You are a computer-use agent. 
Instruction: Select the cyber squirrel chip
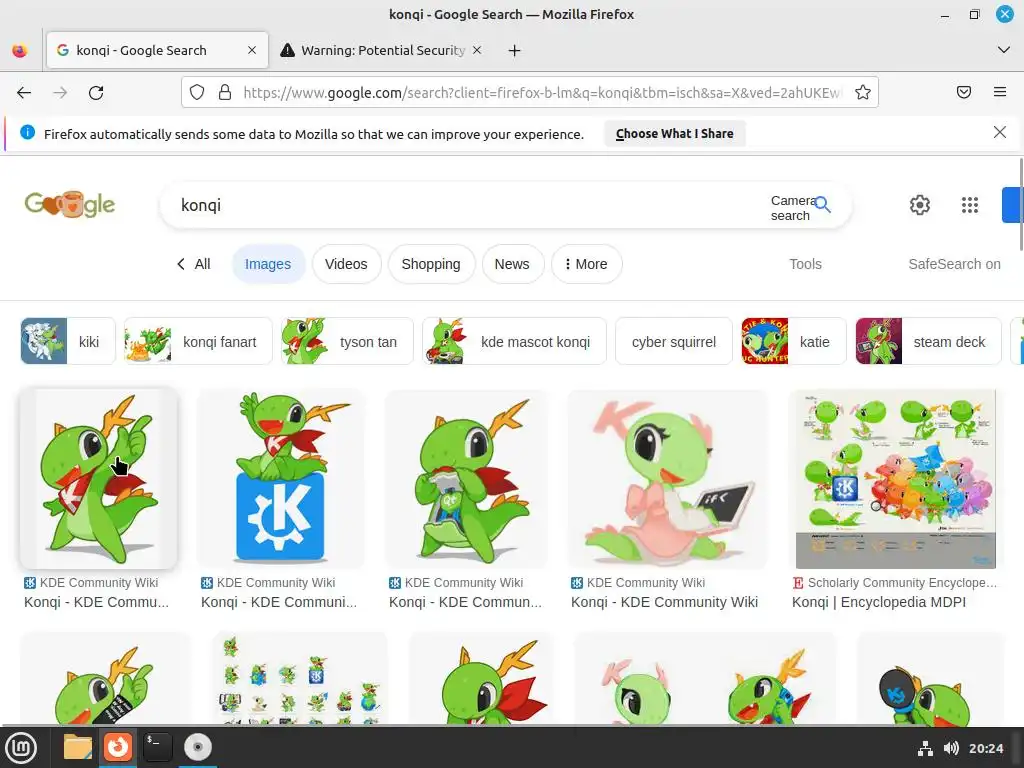674,341
